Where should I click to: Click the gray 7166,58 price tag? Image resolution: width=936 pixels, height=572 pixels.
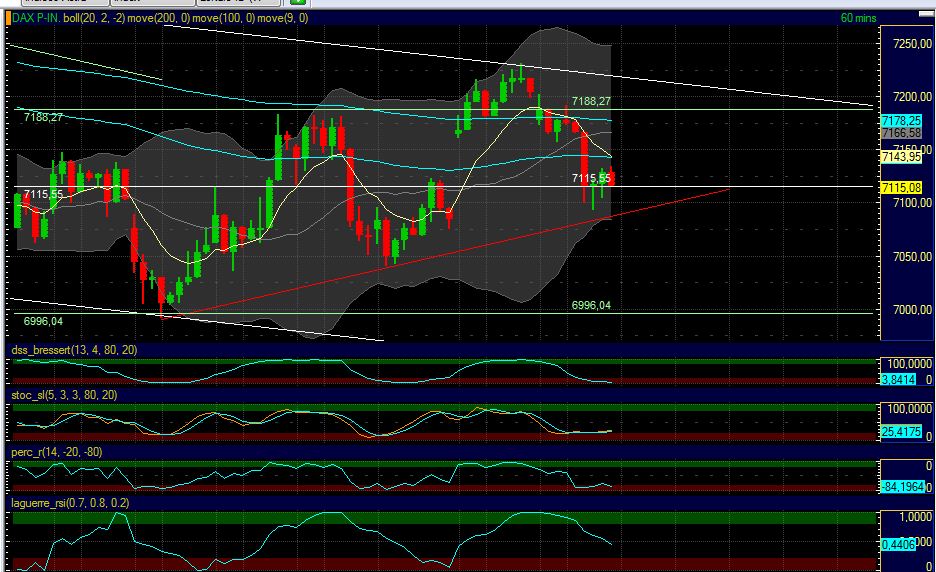[x=901, y=133]
